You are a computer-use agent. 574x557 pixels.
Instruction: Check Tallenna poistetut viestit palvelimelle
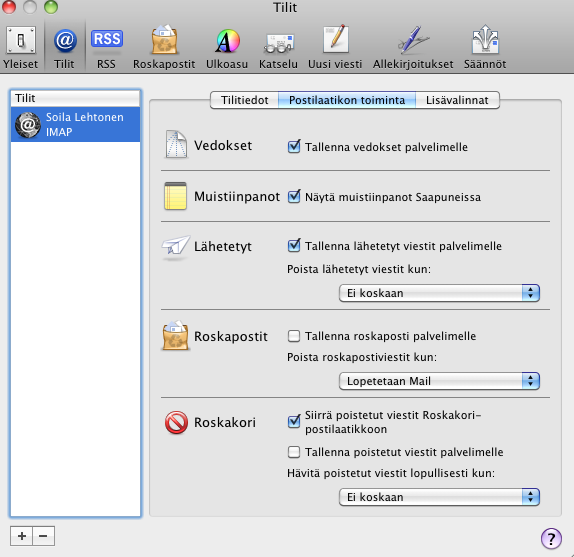(x=294, y=452)
